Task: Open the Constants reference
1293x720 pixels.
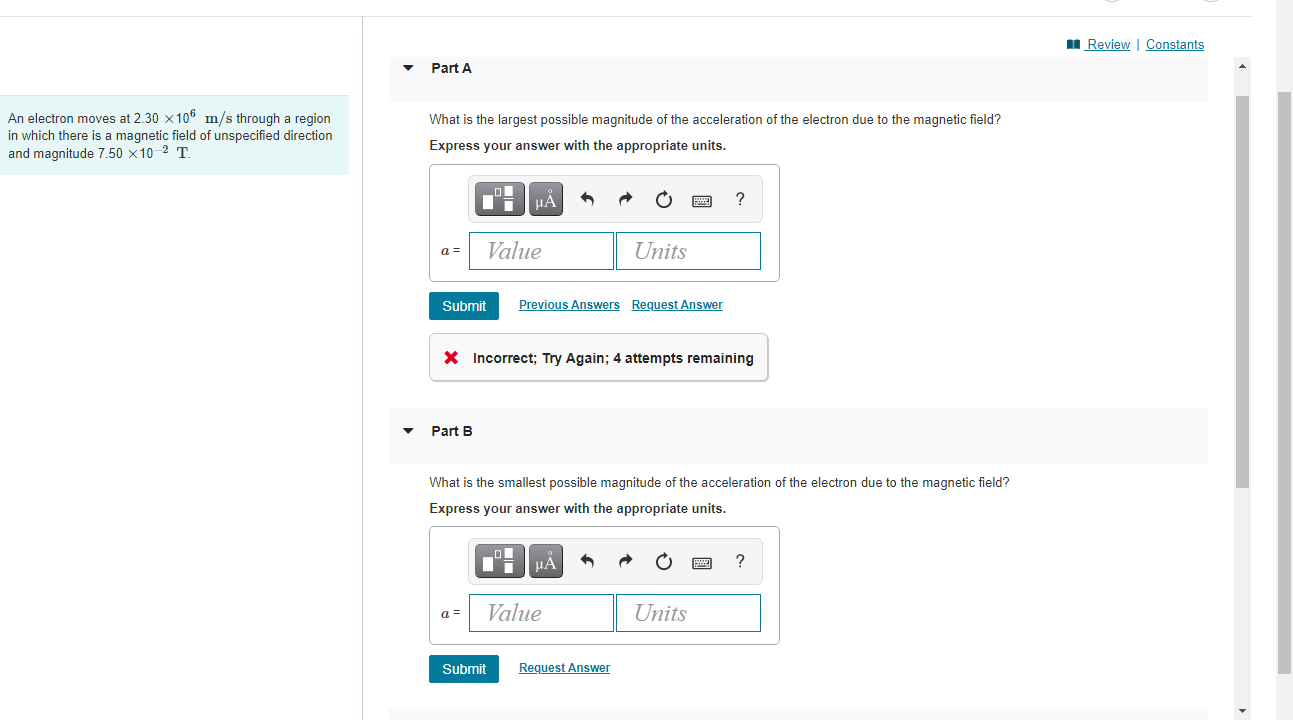Action: [1174, 44]
